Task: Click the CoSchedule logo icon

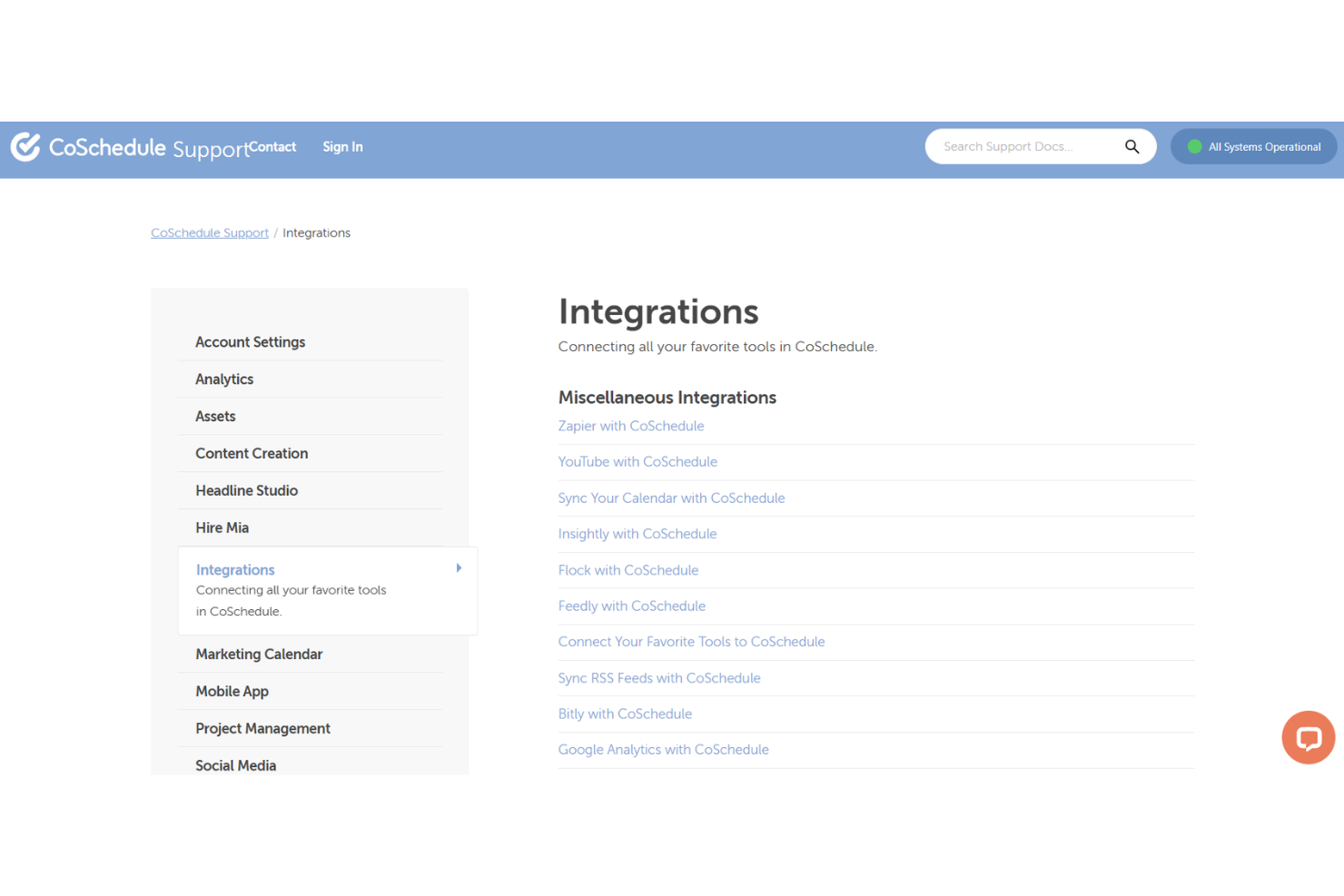Action: (25, 146)
